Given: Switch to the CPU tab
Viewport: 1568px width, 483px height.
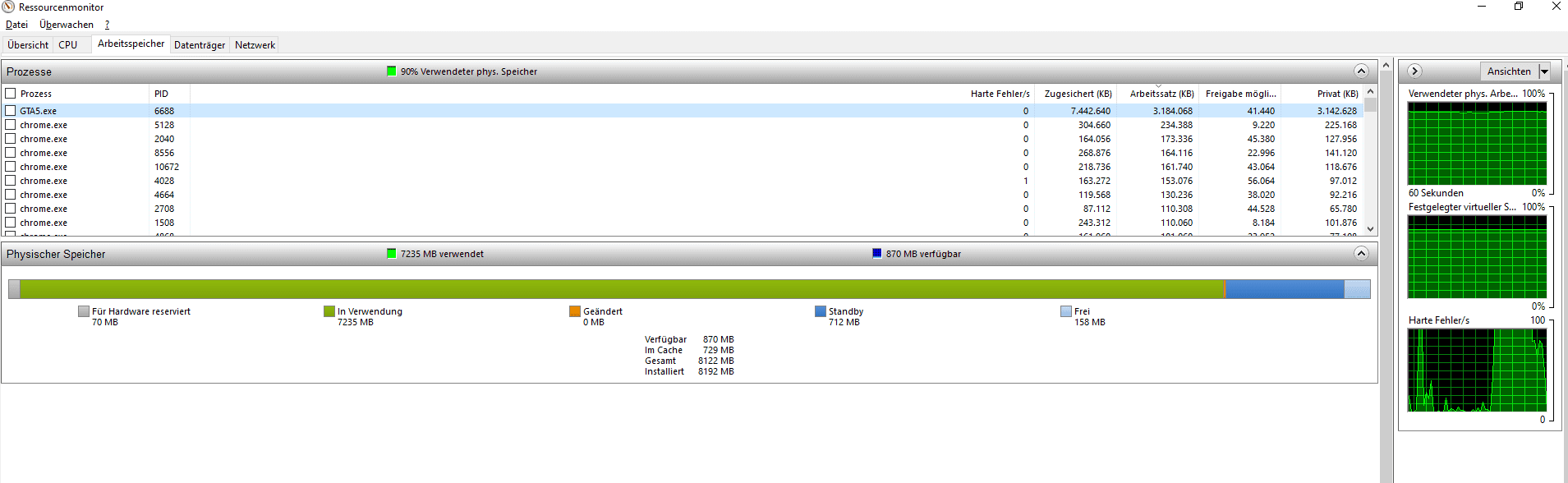Looking at the screenshot, I should coord(68,45).
